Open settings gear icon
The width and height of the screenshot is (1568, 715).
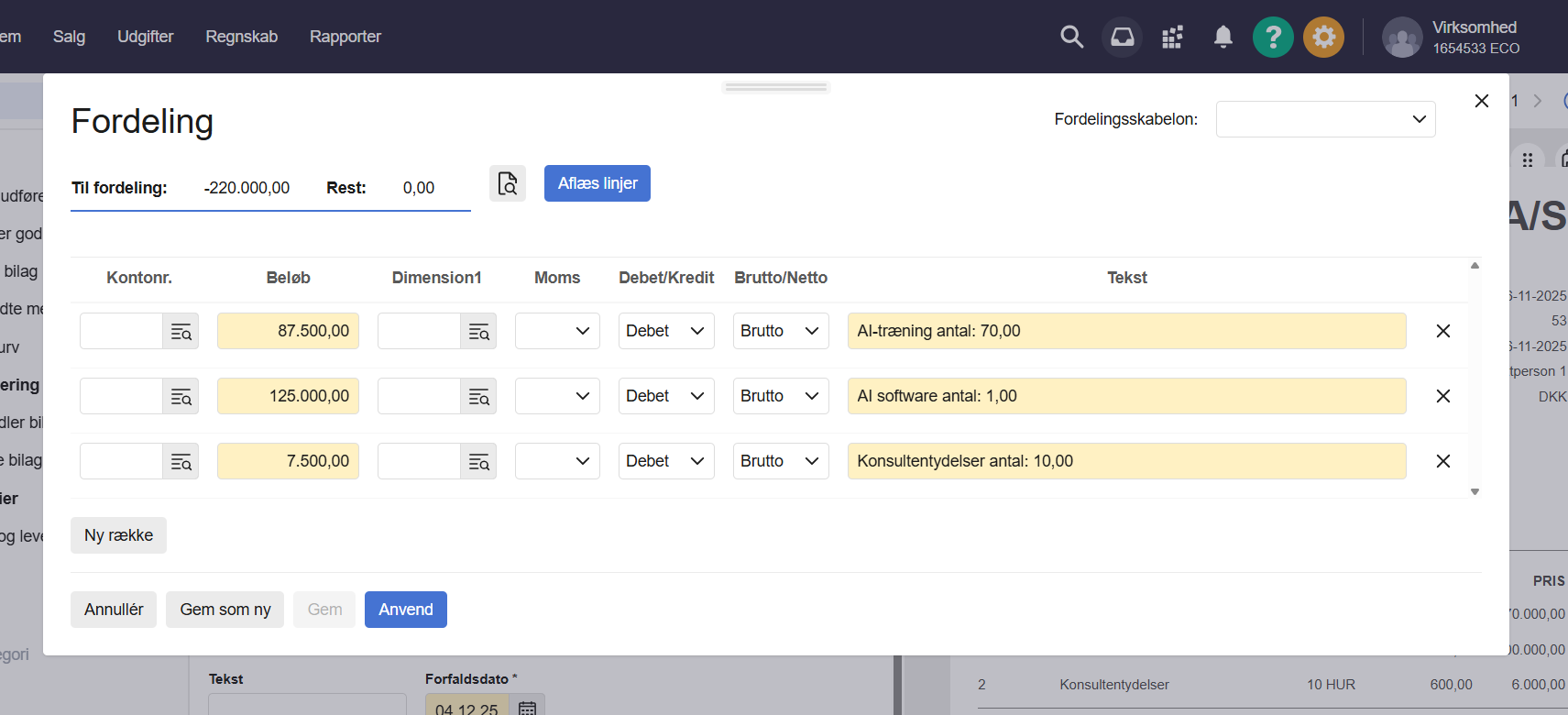(x=1323, y=38)
